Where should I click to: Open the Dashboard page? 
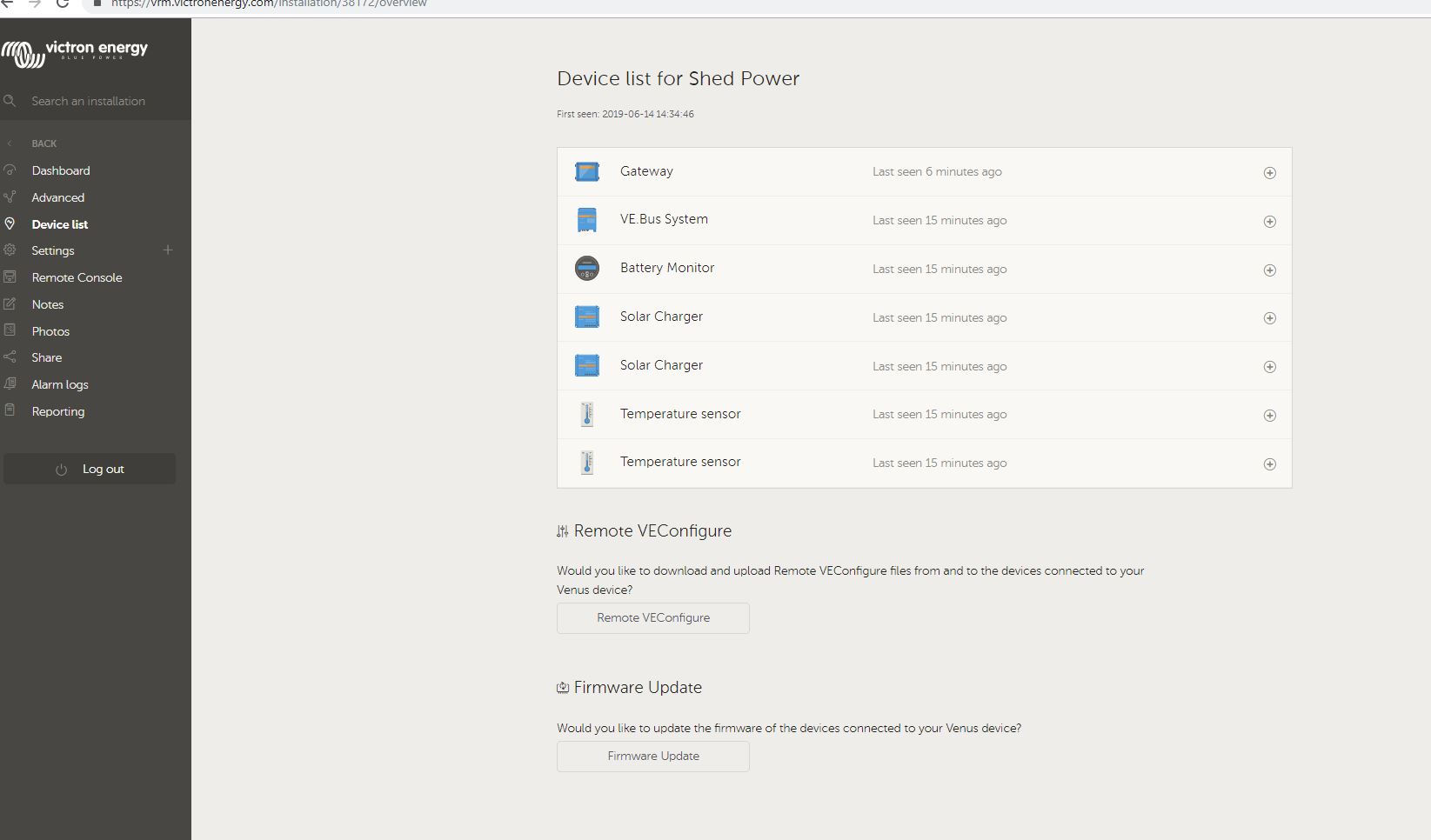[x=61, y=170]
